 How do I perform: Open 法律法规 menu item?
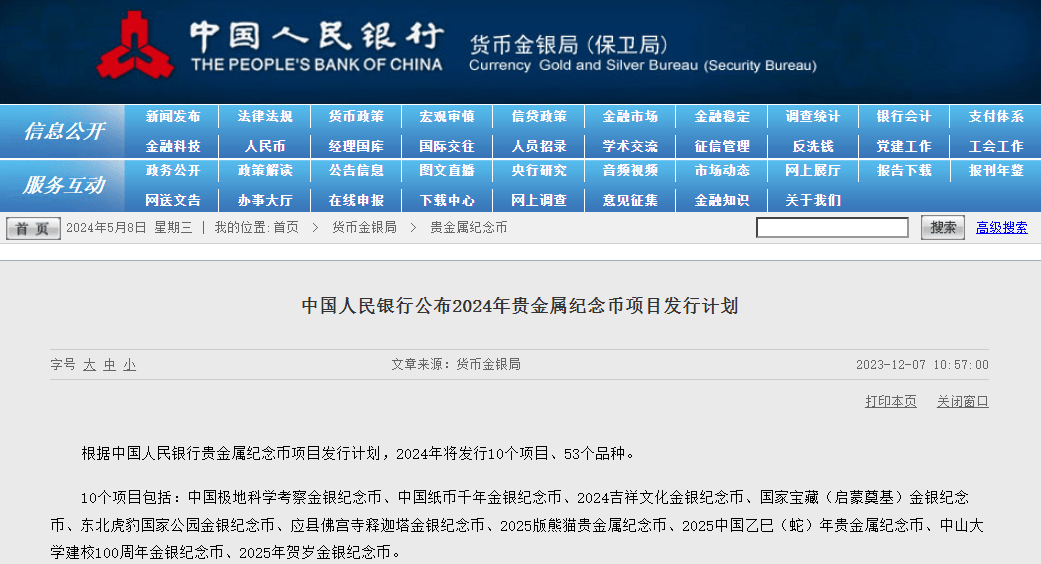[x=265, y=116]
